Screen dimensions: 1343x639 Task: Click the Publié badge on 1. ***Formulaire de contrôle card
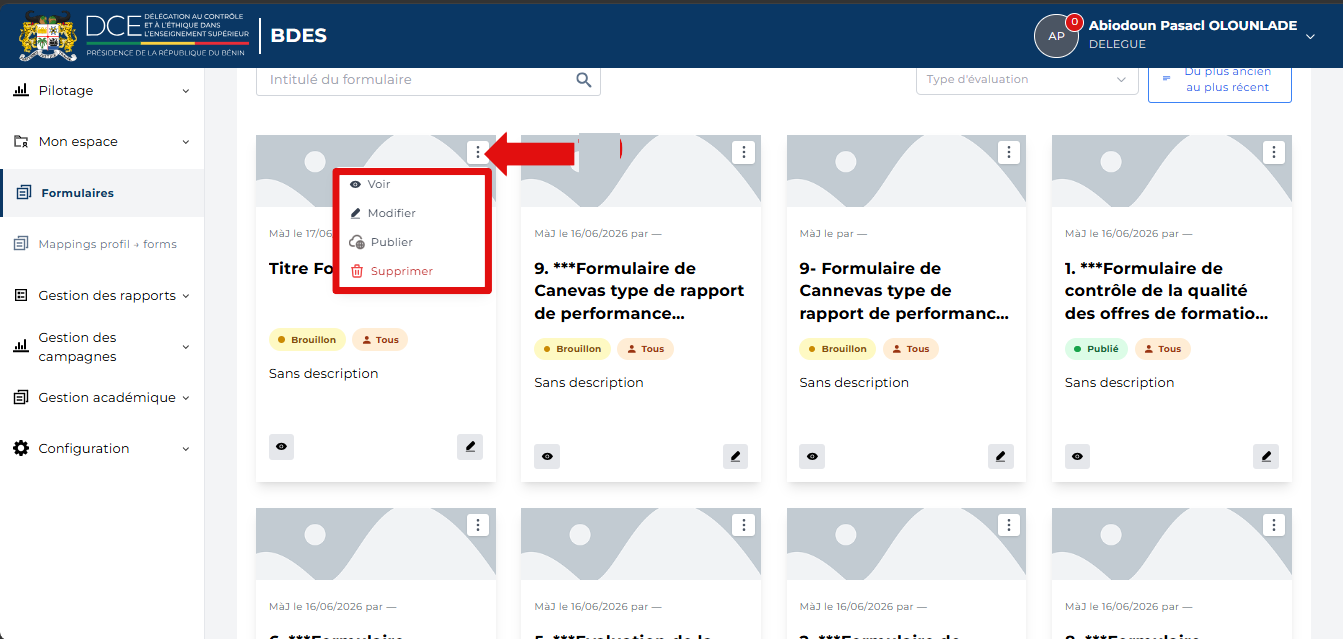[1096, 349]
